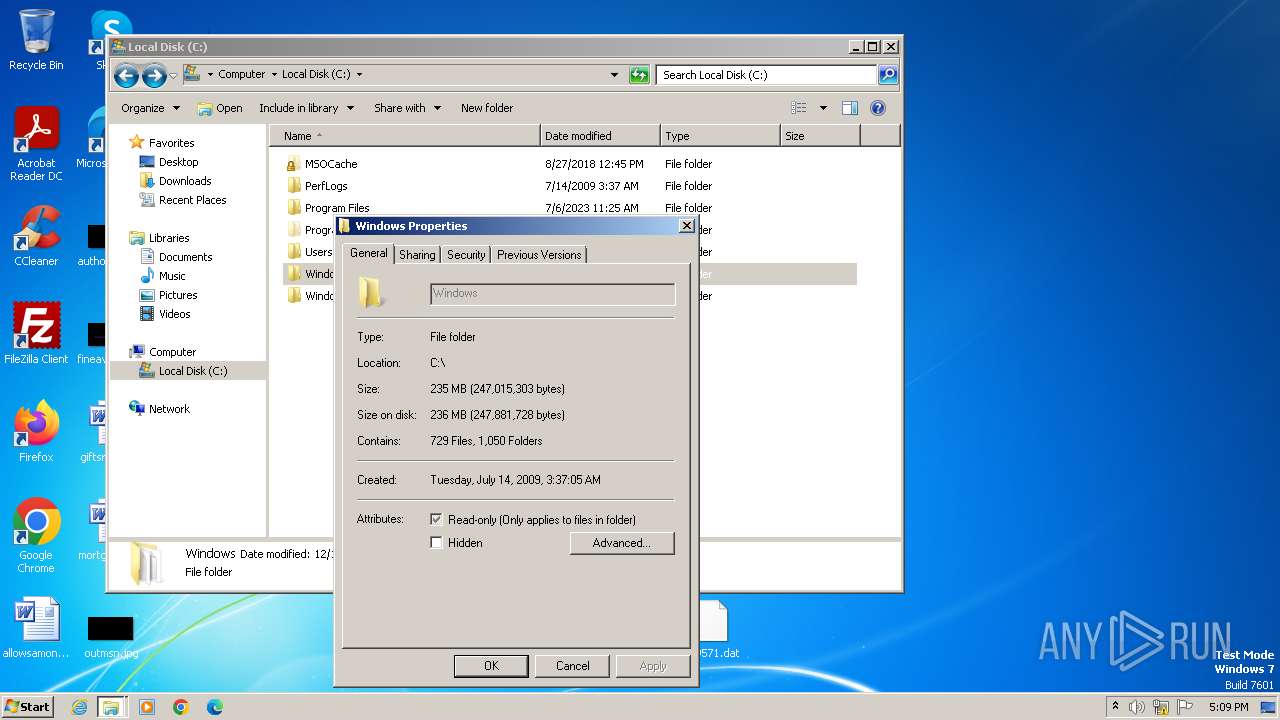Launch CCleaner from the desktop
Screen dimensions: 1280x720
36,236
